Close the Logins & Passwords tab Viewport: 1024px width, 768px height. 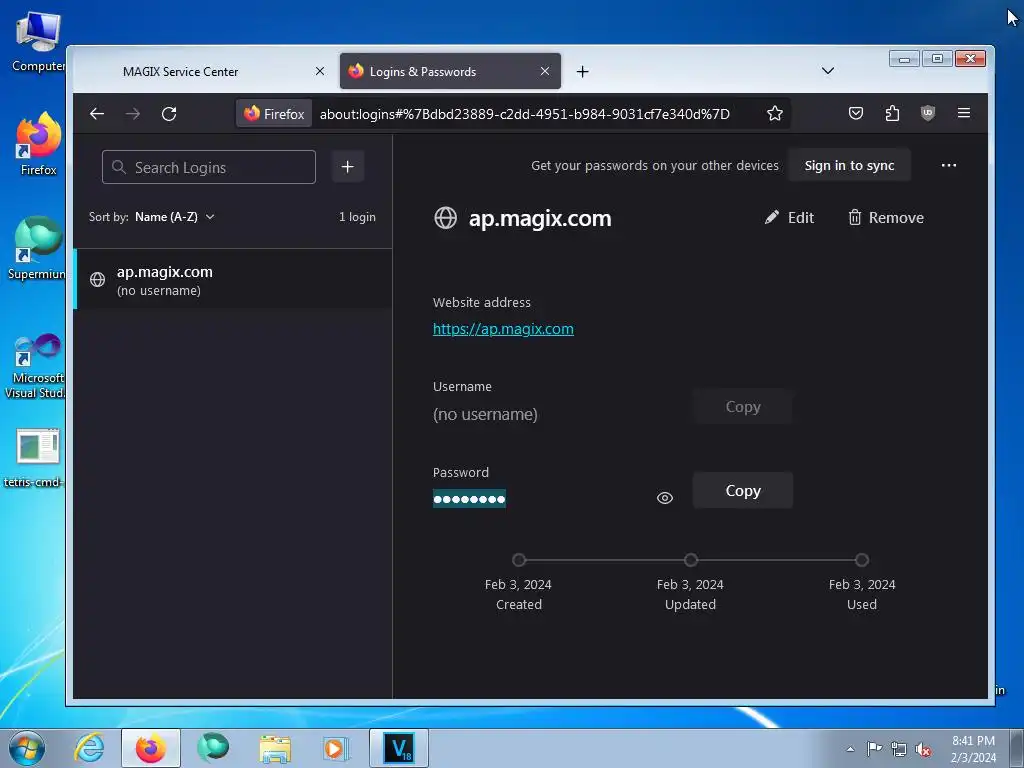tap(545, 71)
